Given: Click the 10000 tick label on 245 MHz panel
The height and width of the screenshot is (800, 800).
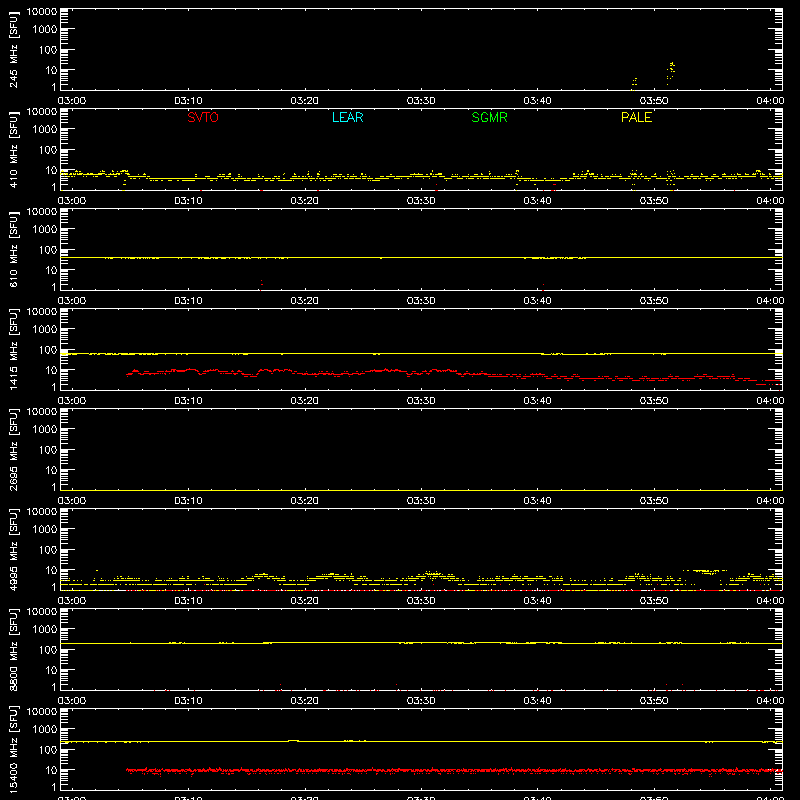Looking at the screenshot, I should pos(42,12).
